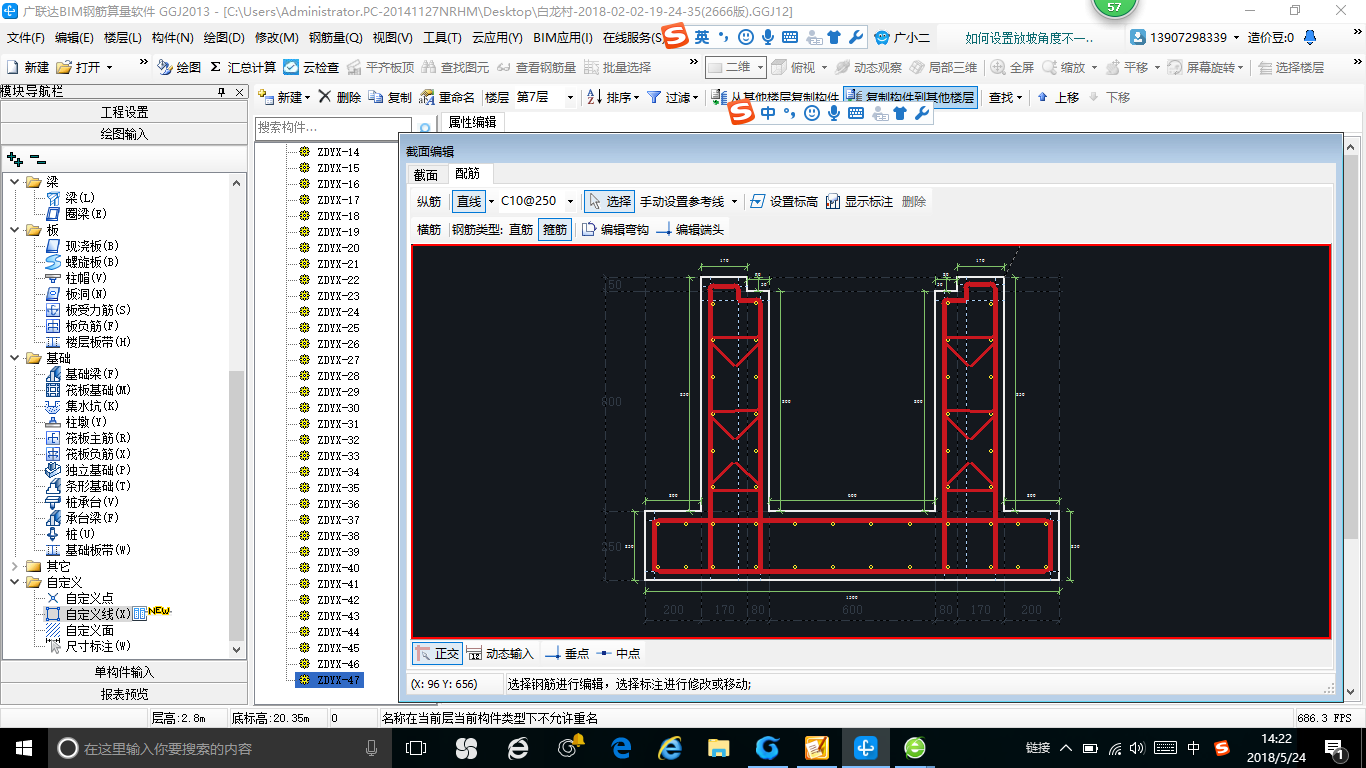Open Internet Explorer in taskbar
This screenshot has width=1366, height=768.
(x=669, y=748)
